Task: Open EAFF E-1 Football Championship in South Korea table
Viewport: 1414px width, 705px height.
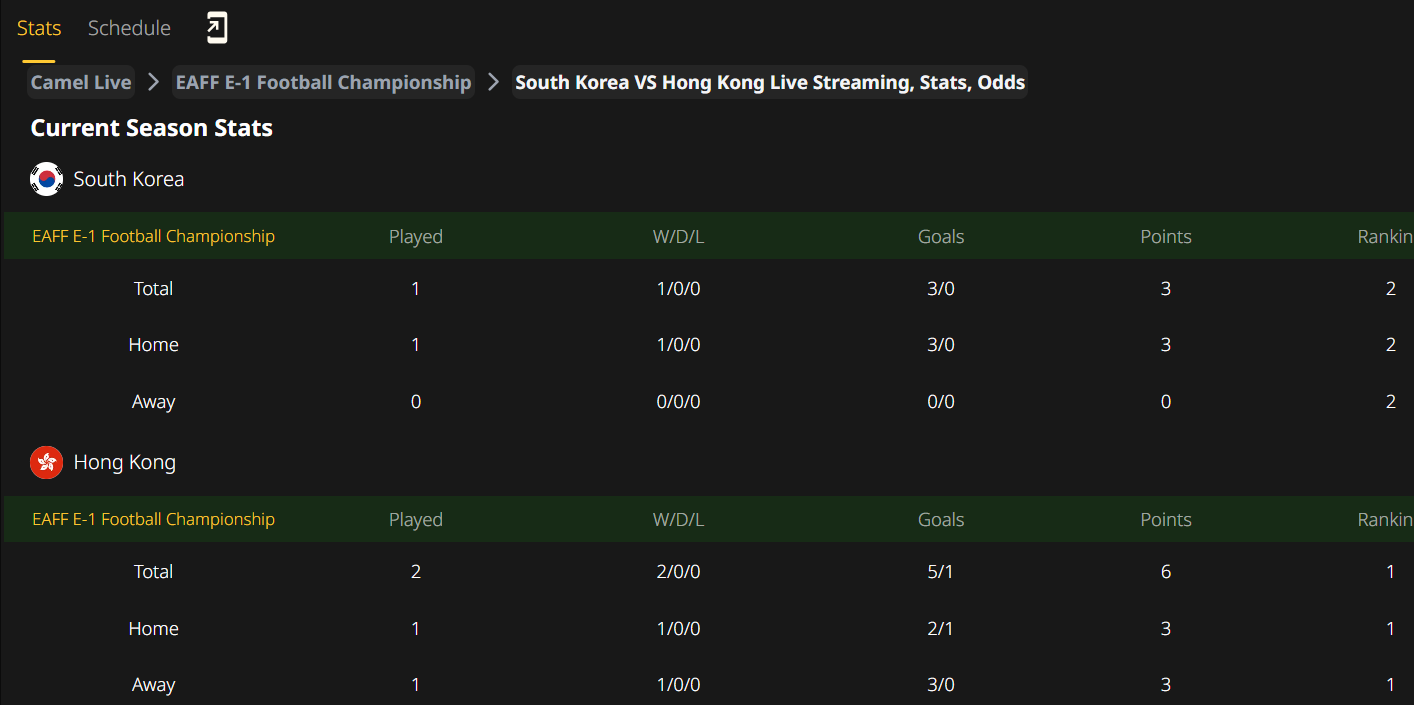Action: pyautogui.click(x=153, y=236)
